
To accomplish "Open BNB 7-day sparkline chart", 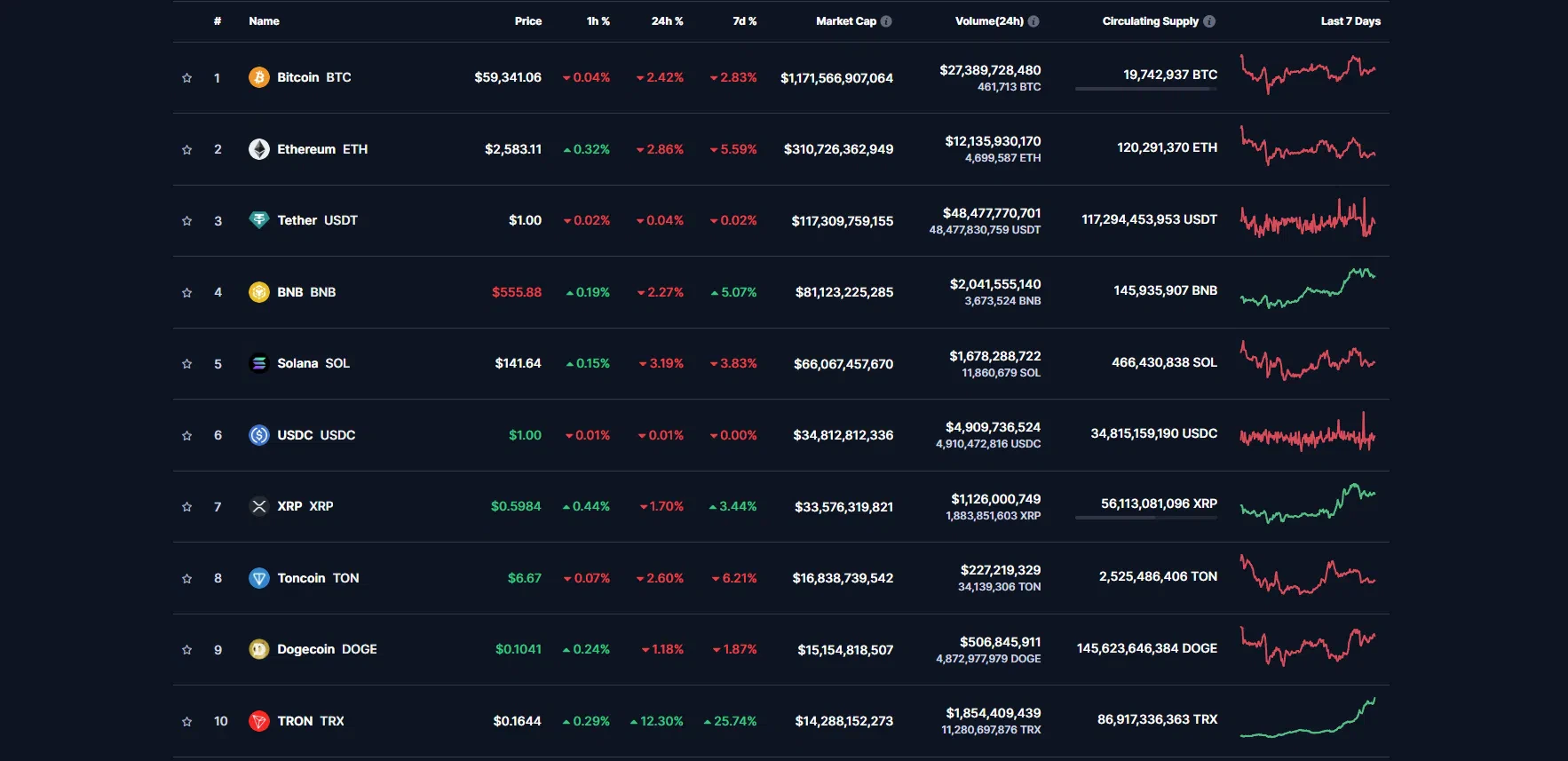I will point(1308,289).
